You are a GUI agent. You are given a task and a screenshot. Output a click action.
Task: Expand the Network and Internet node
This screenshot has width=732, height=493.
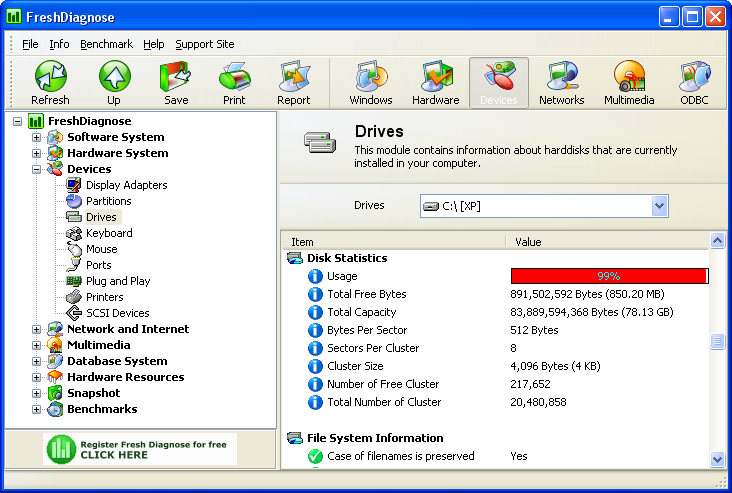pyautogui.click(x=36, y=329)
